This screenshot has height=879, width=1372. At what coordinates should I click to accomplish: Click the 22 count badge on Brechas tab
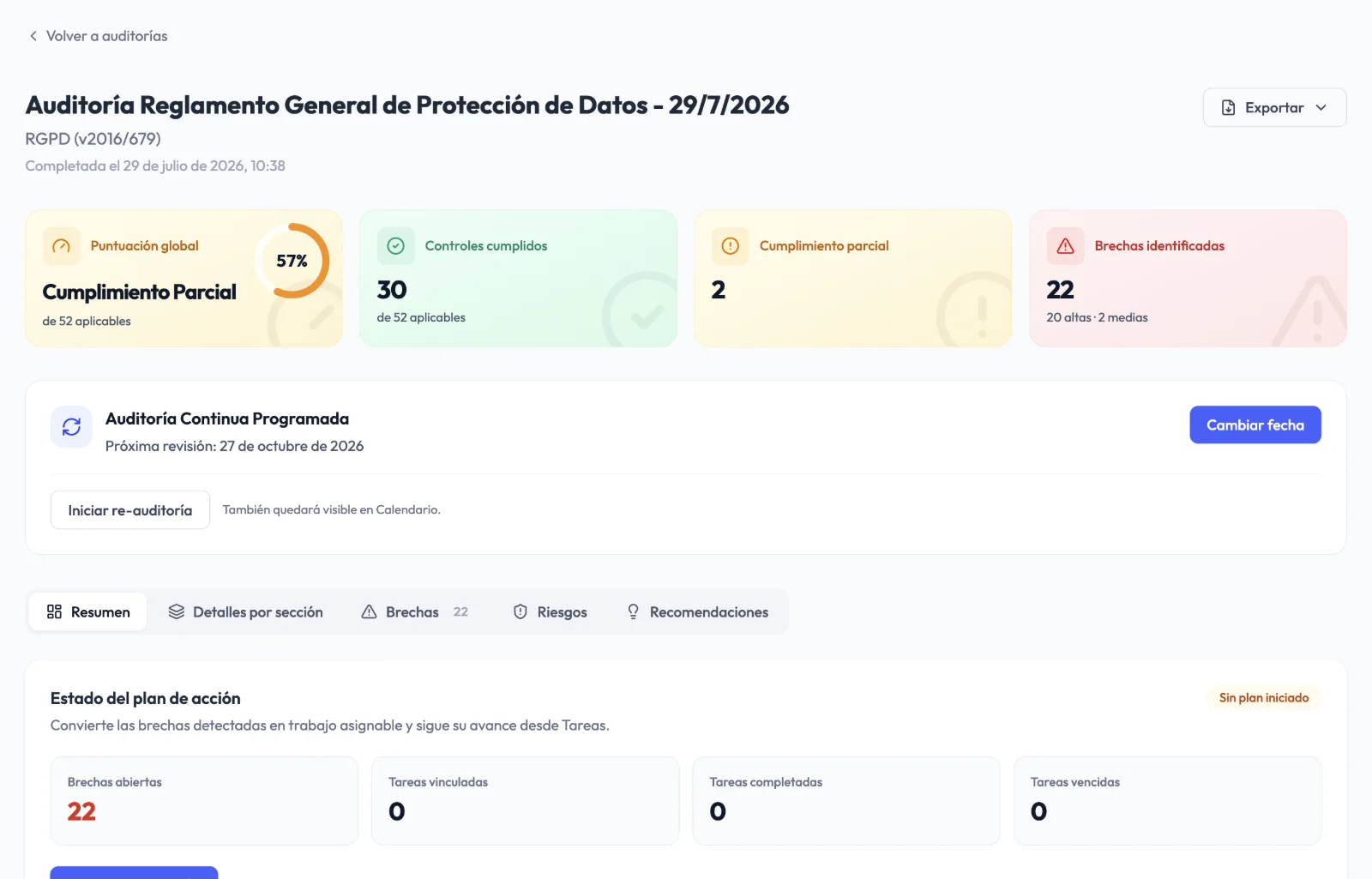460,611
